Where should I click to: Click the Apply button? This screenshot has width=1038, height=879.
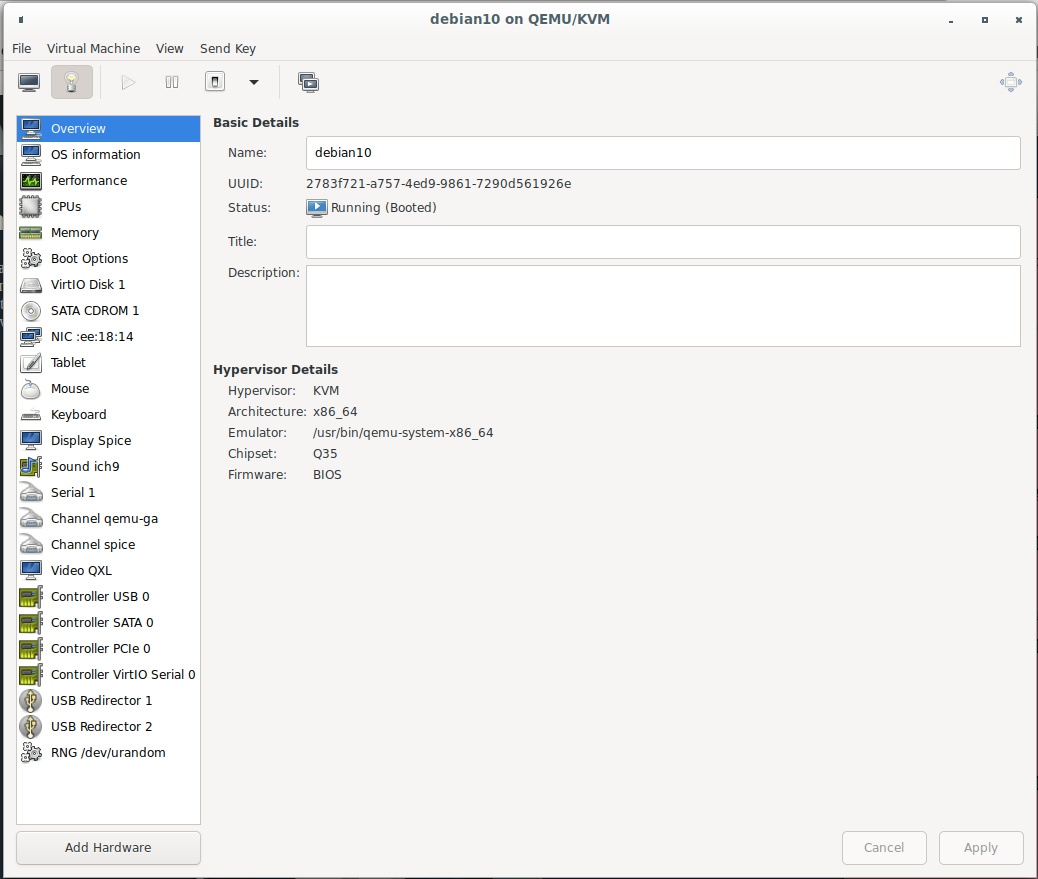pyautogui.click(x=980, y=848)
